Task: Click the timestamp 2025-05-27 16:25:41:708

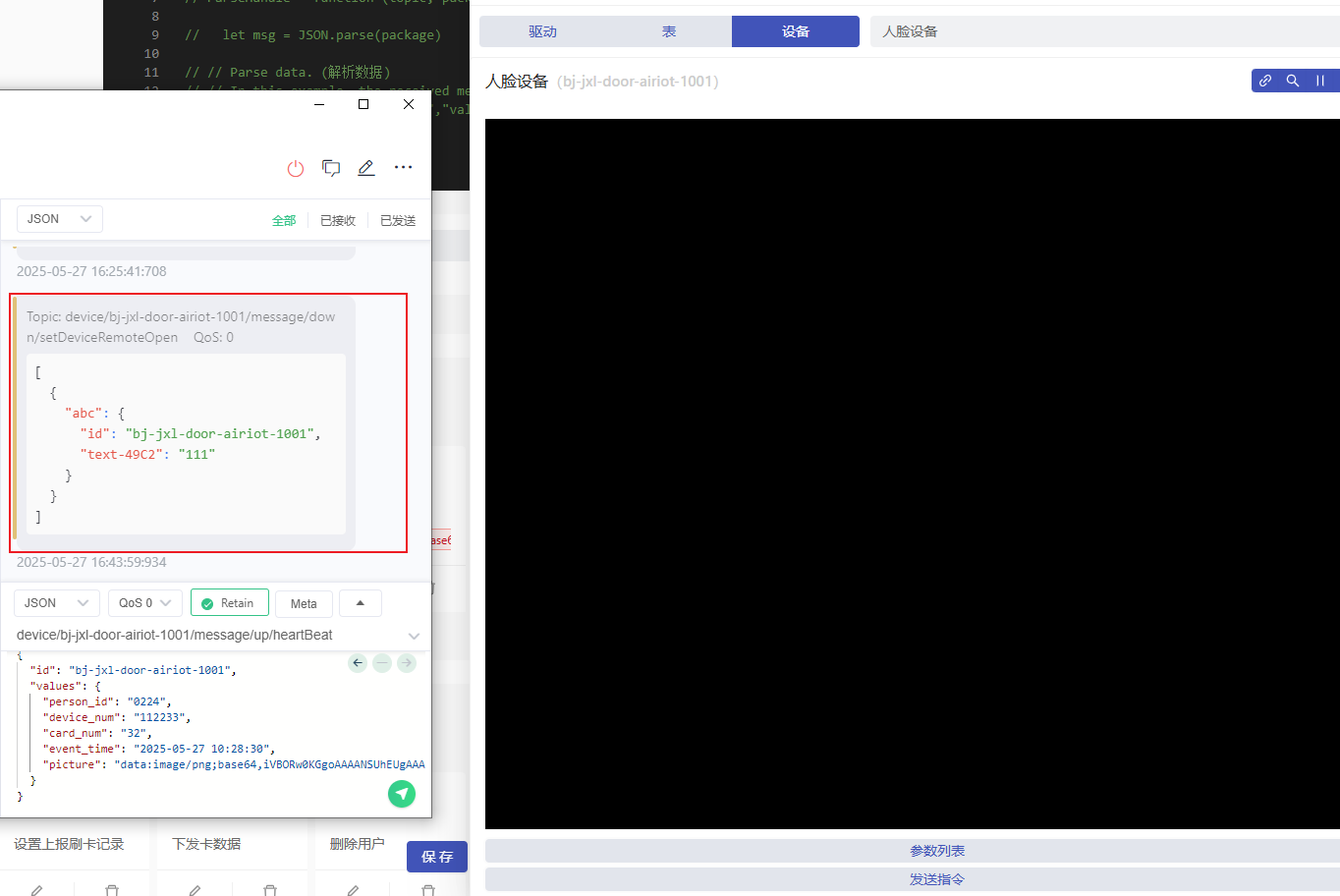Action: [91, 271]
